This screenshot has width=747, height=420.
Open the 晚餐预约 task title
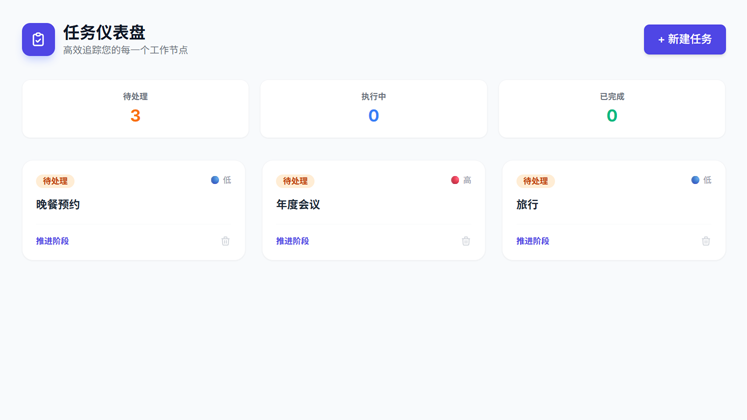pos(58,205)
